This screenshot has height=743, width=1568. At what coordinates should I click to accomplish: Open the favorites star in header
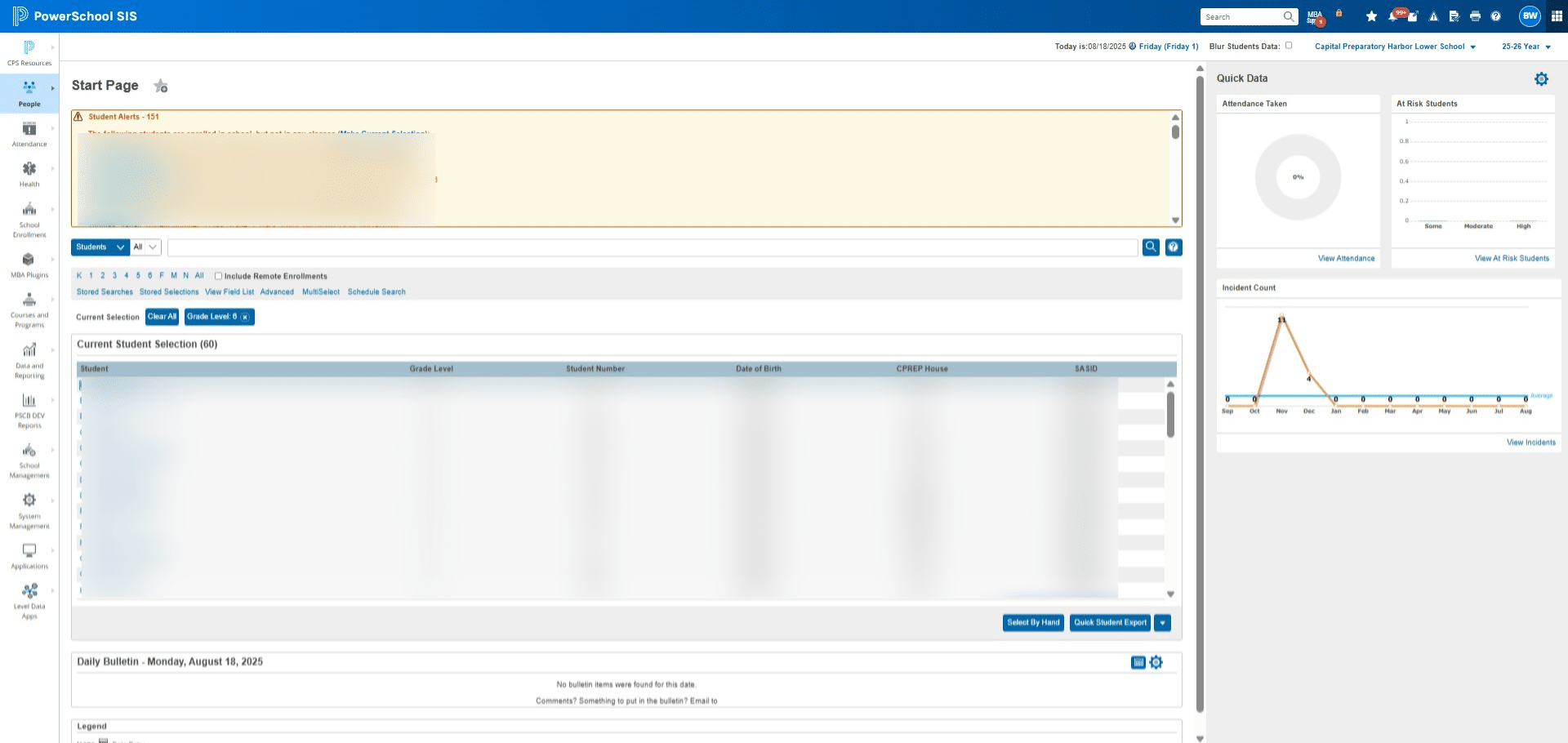coord(1371,16)
